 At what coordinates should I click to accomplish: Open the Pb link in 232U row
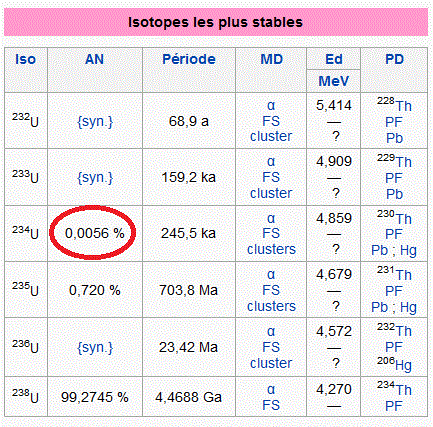[x=395, y=138]
